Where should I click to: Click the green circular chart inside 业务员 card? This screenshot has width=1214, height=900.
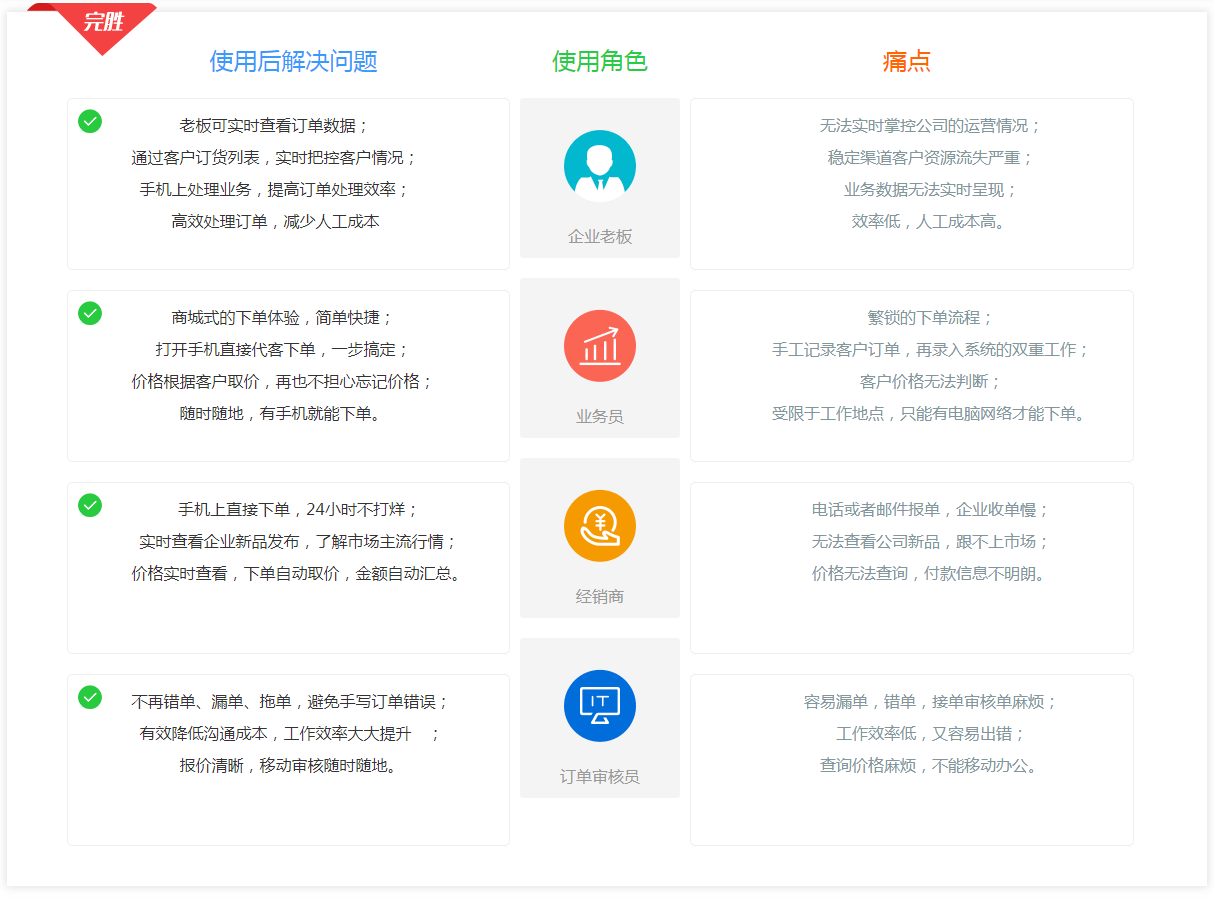pyautogui.click(x=599, y=345)
